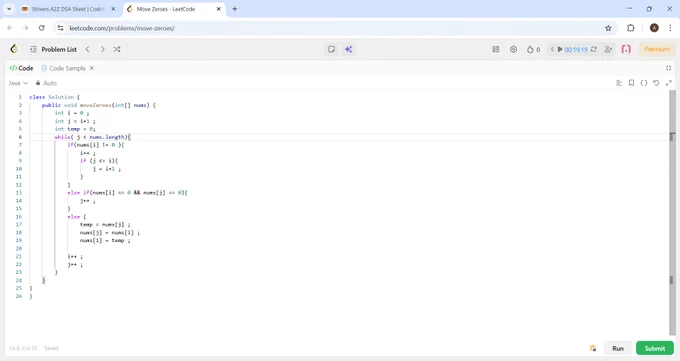Open the Java language dropdown

[18, 83]
